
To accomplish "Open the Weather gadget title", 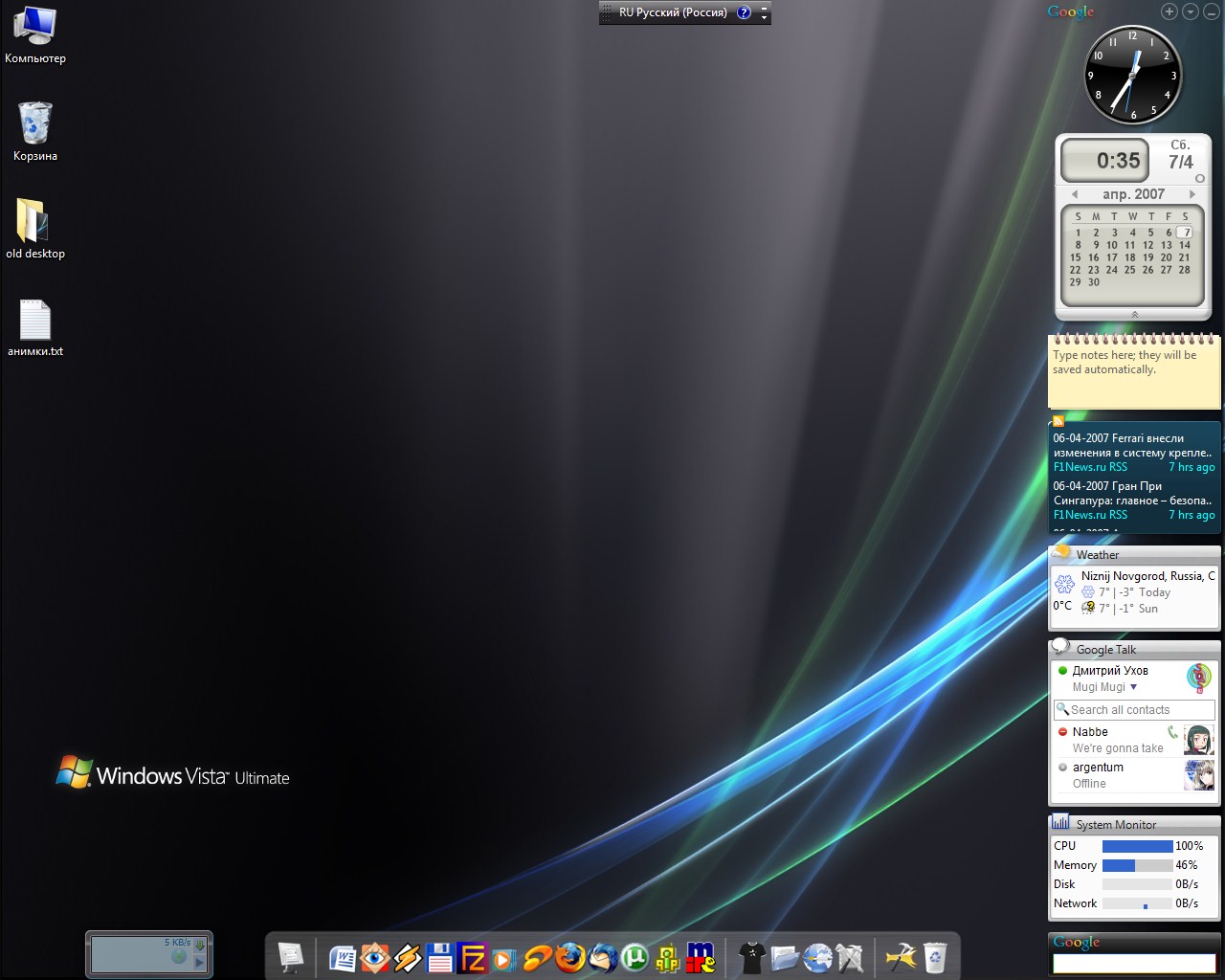I will click(x=1097, y=555).
